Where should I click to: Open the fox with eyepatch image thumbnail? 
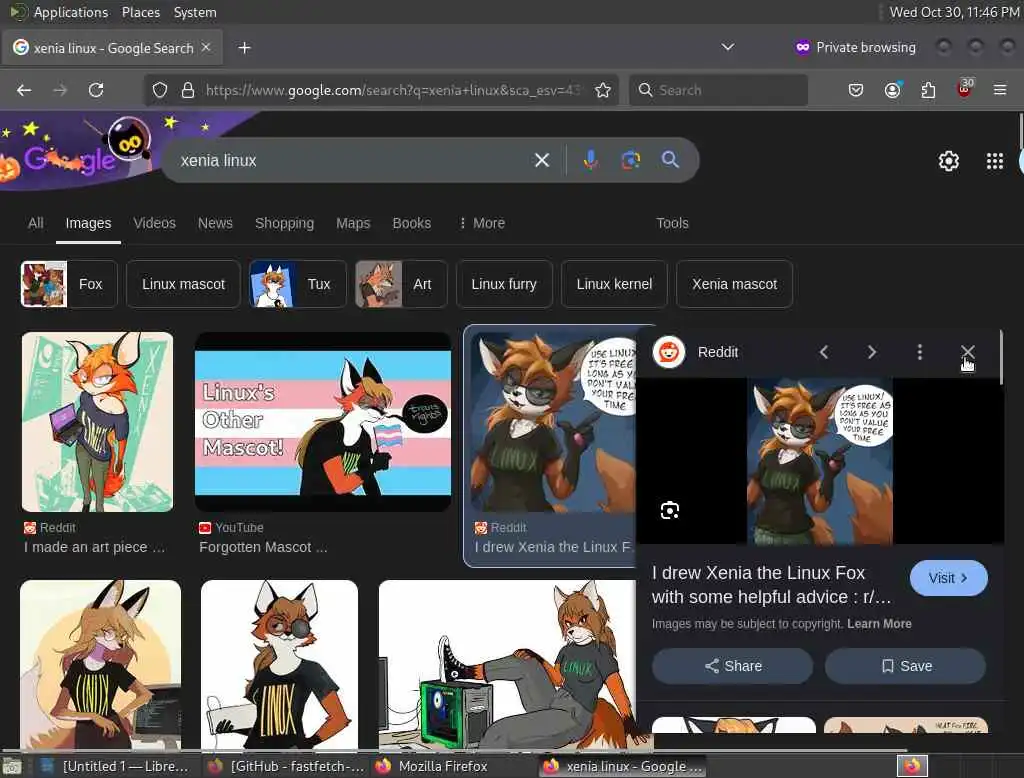click(280, 664)
